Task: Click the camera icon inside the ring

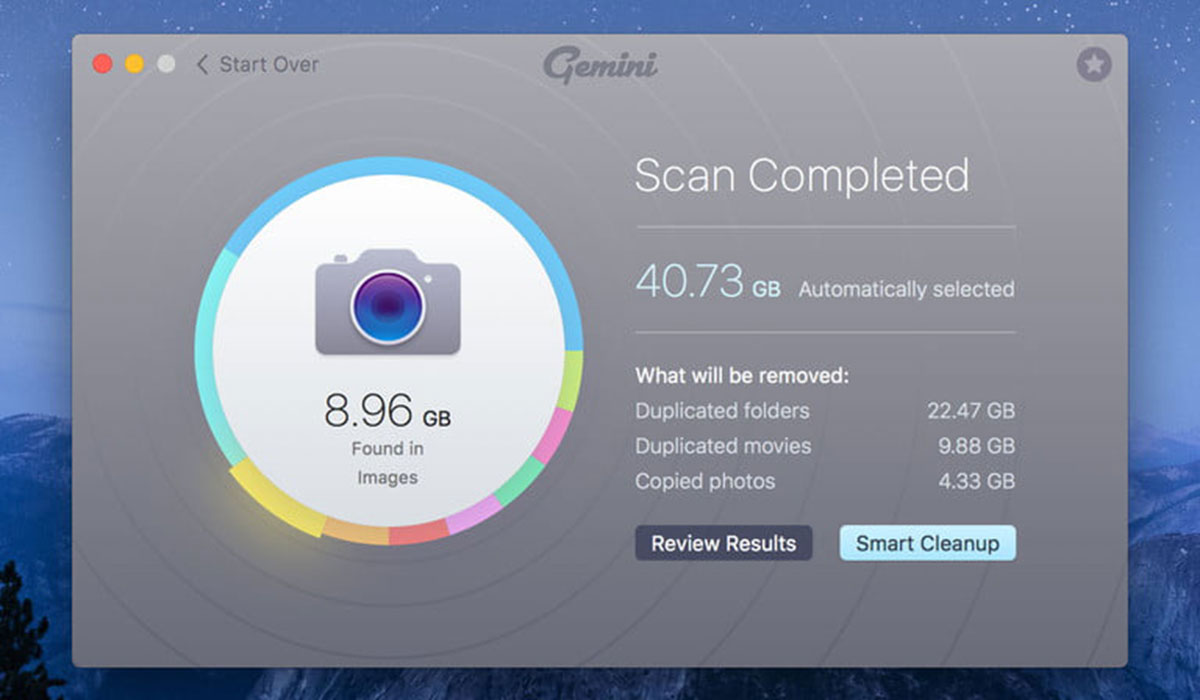Action: click(388, 301)
